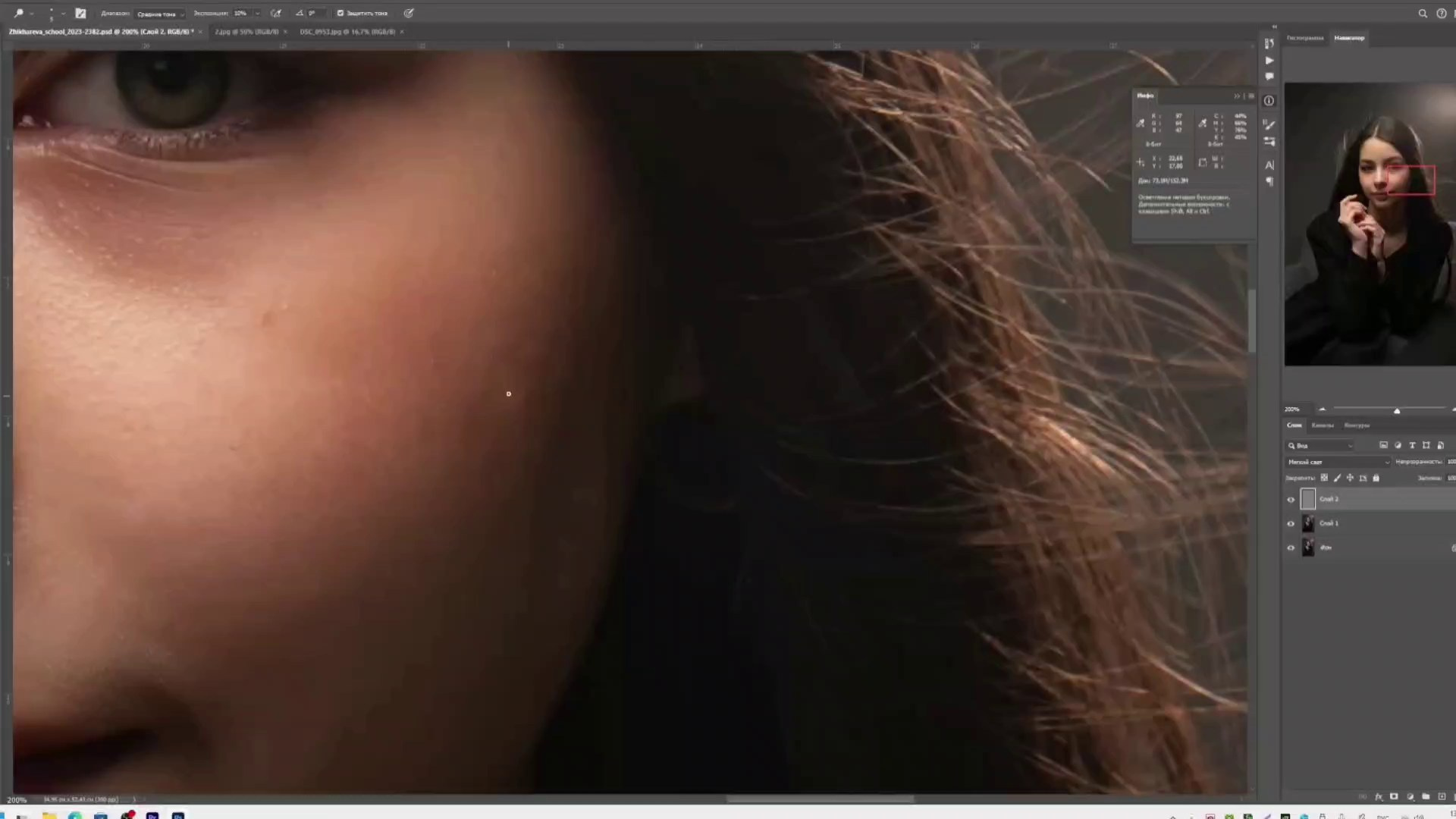This screenshot has width=1456, height=819.
Task: Enable airbrush mode in options bar
Action: pos(276,13)
